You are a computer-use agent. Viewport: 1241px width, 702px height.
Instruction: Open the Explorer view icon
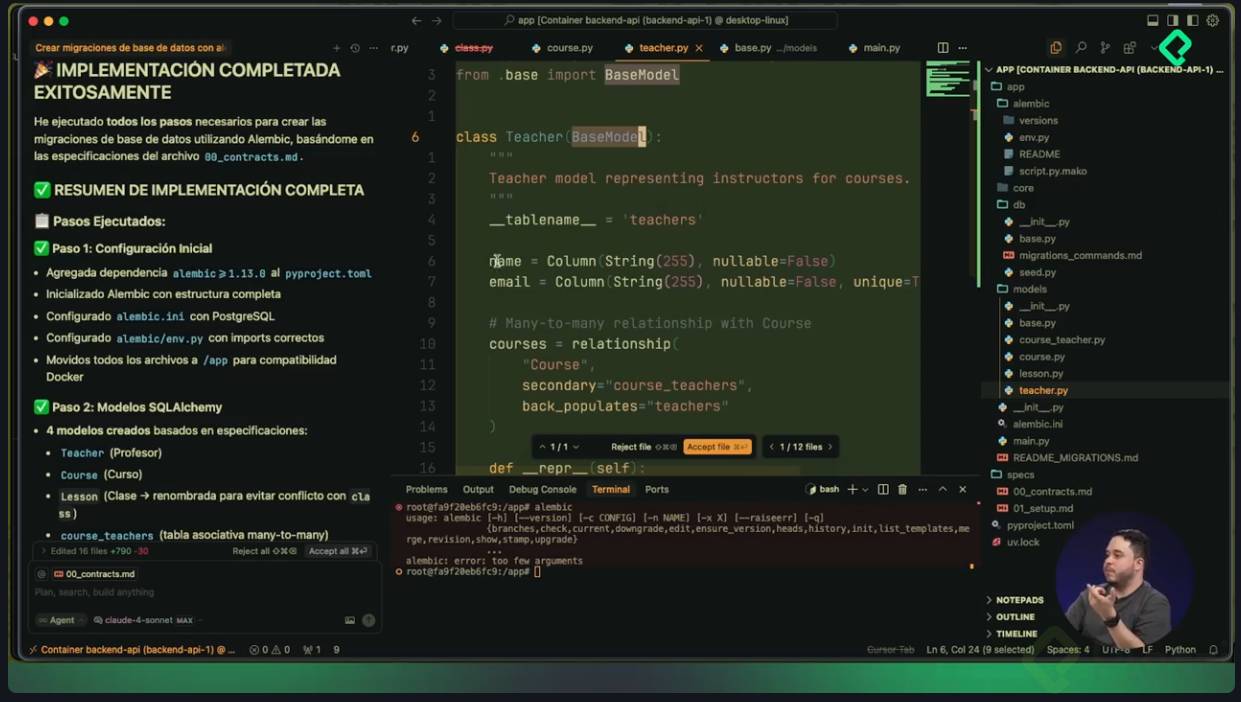1056,47
